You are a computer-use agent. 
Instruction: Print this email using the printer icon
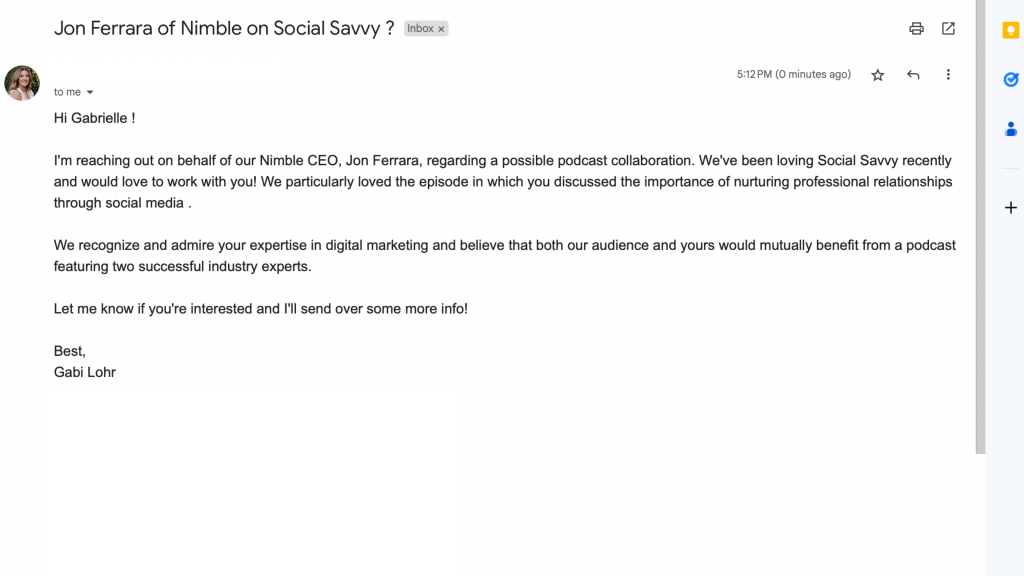pyautogui.click(x=916, y=29)
